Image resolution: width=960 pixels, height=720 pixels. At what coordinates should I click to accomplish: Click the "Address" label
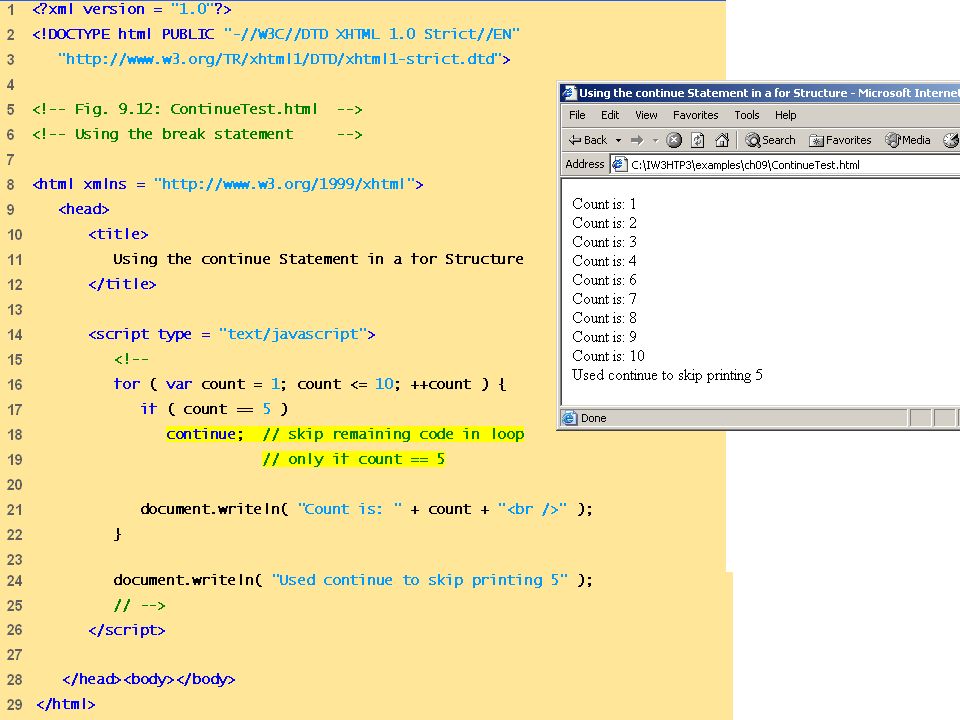[585, 164]
